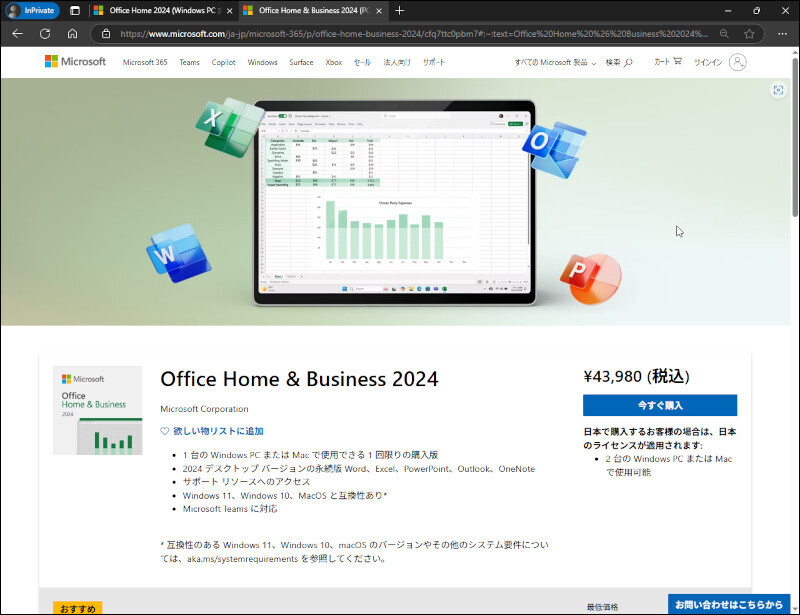
Task: Click the サポート リソースへのアクセス bullet
Action: coord(246,482)
